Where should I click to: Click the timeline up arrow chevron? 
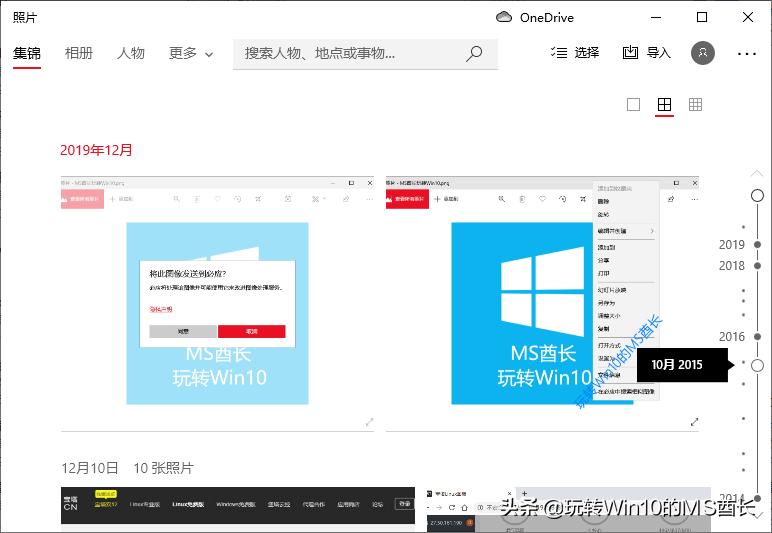(757, 173)
